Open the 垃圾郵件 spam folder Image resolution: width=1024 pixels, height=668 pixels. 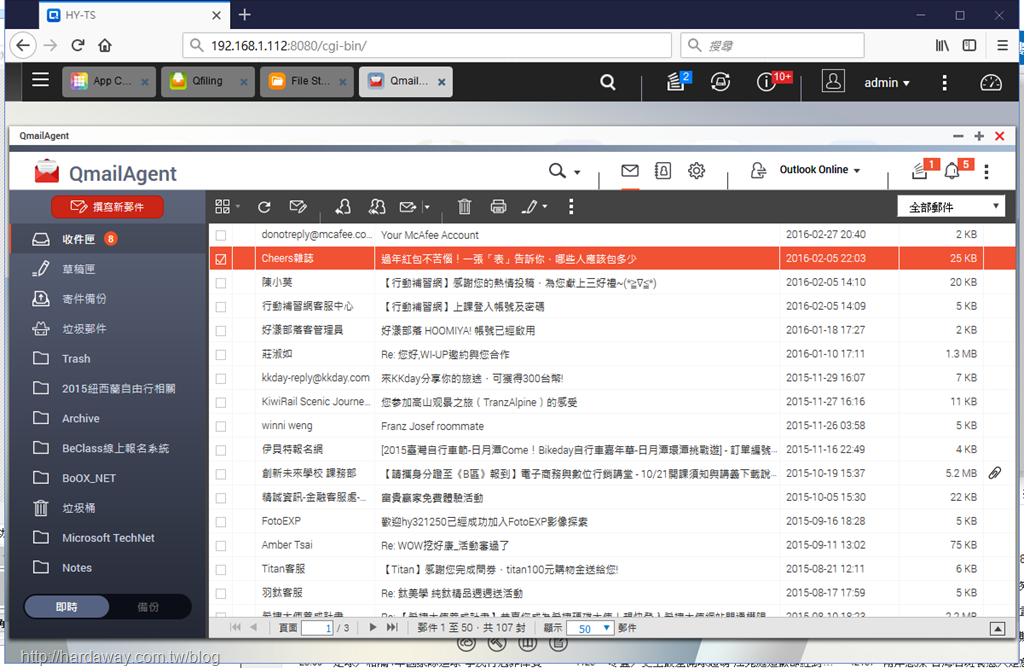pos(108,329)
